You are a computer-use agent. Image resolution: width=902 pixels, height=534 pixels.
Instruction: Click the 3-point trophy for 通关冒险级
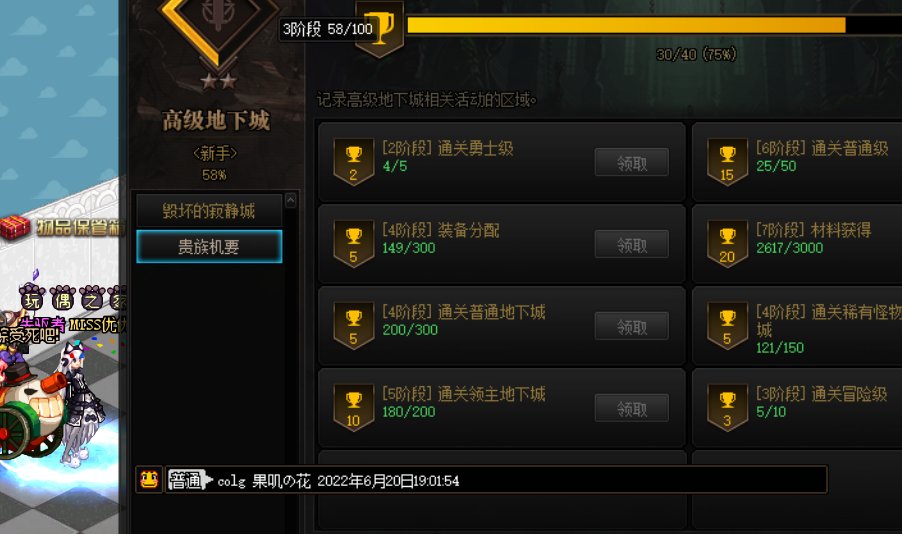[x=727, y=408]
